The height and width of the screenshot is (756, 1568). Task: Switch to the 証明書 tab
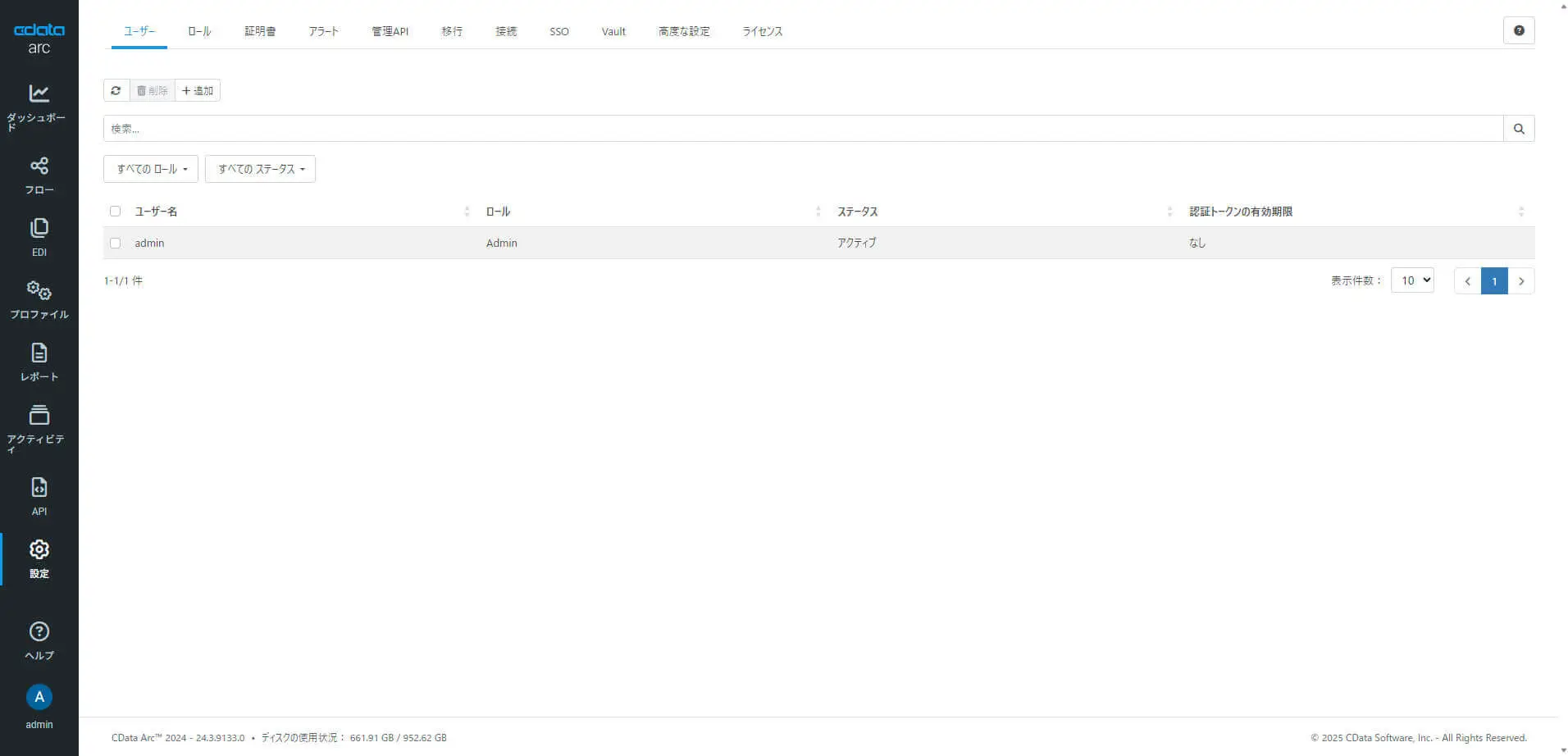260,31
